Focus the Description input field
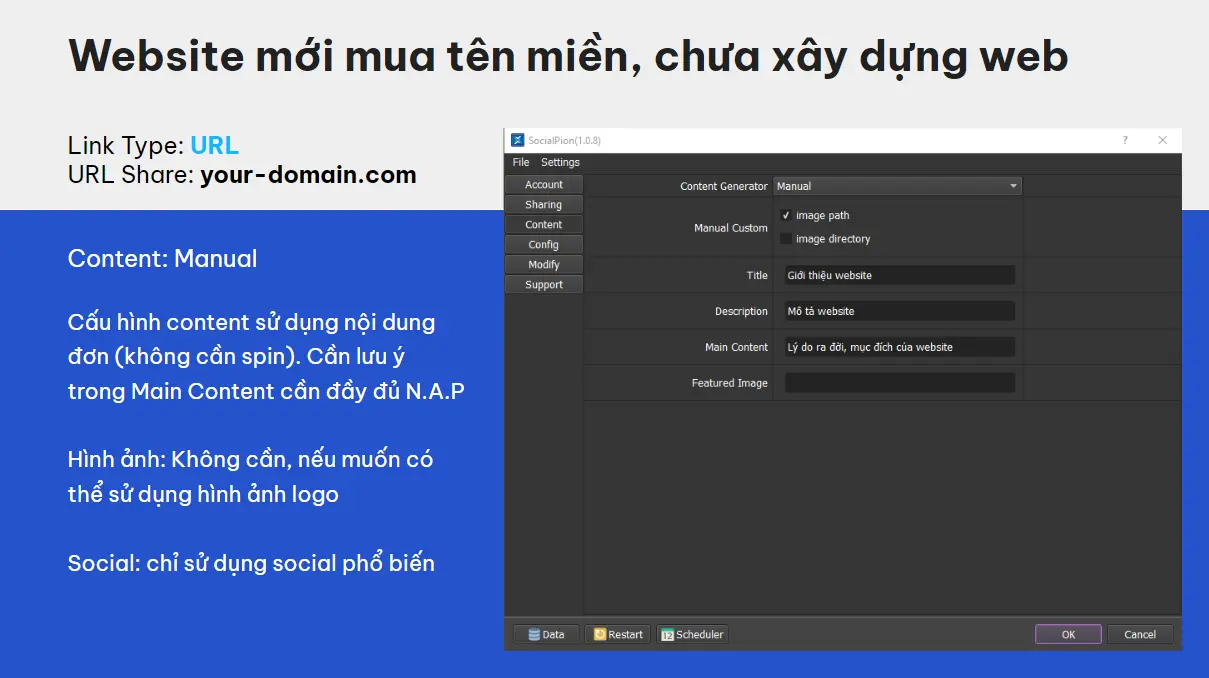This screenshot has width=1209, height=678. tap(899, 311)
